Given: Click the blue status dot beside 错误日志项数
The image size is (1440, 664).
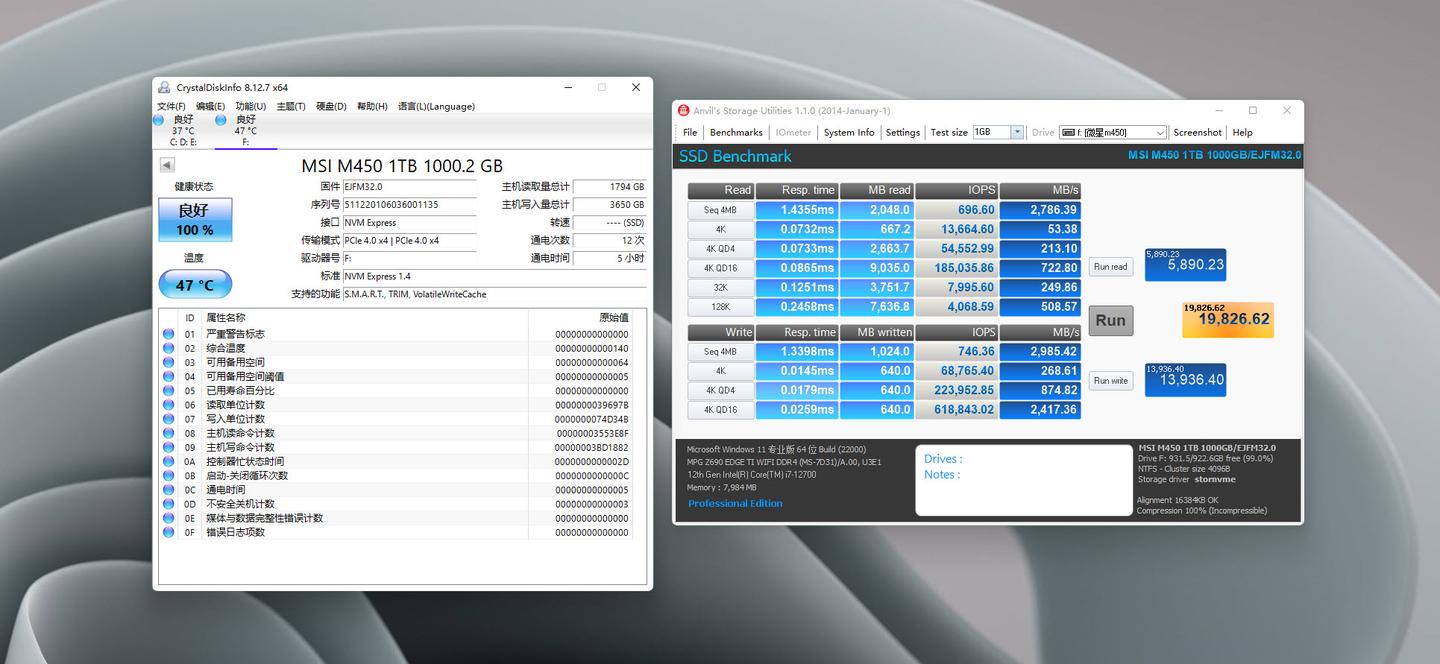Looking at the screenshot, I should (169, 531).
